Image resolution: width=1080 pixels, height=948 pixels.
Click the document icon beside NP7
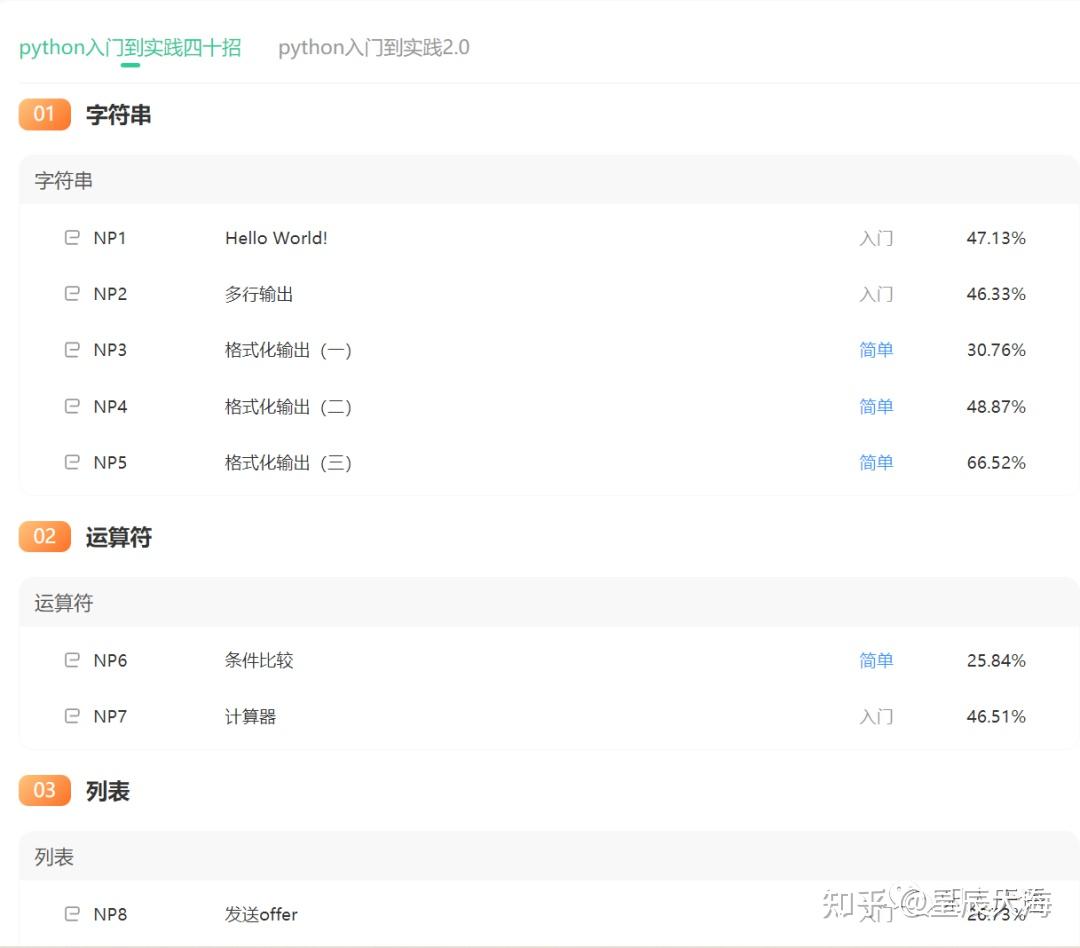(x=72, y=717)
